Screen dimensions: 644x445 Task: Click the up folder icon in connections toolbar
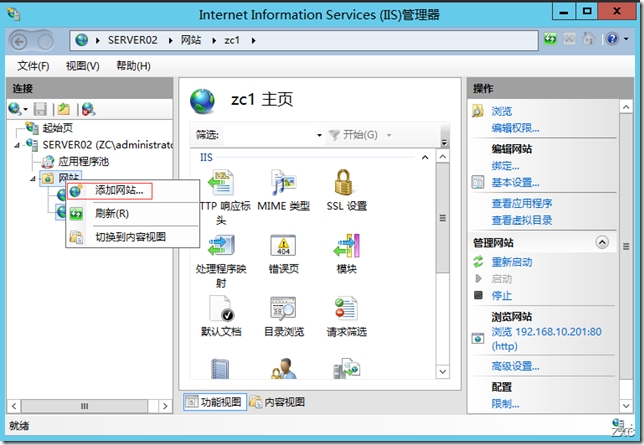64,109
